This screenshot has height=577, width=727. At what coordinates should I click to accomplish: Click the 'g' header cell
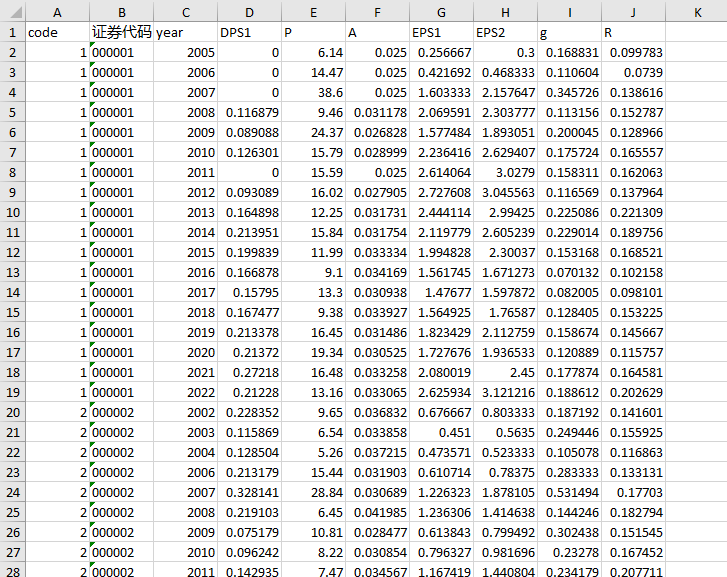coord(569,32)
